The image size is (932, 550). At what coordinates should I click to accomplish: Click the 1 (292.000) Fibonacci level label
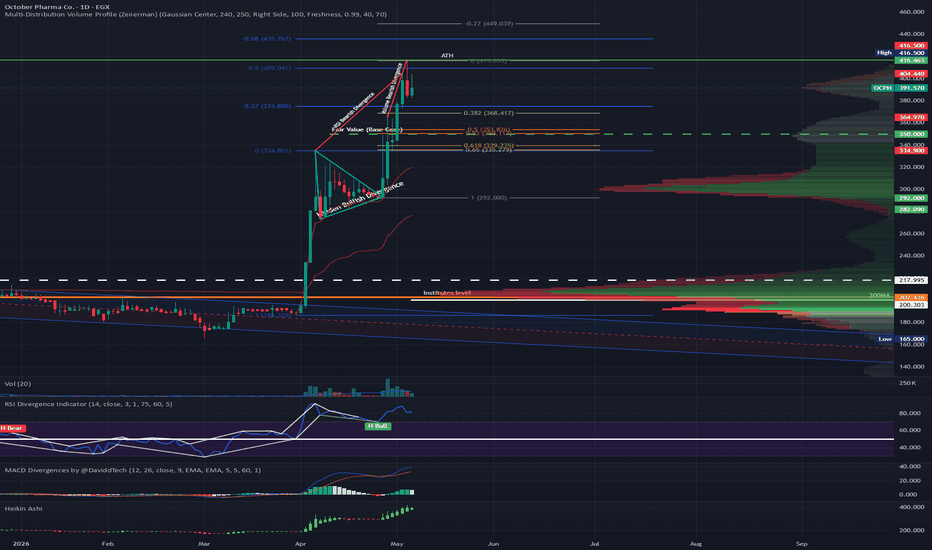coord(489,197)
